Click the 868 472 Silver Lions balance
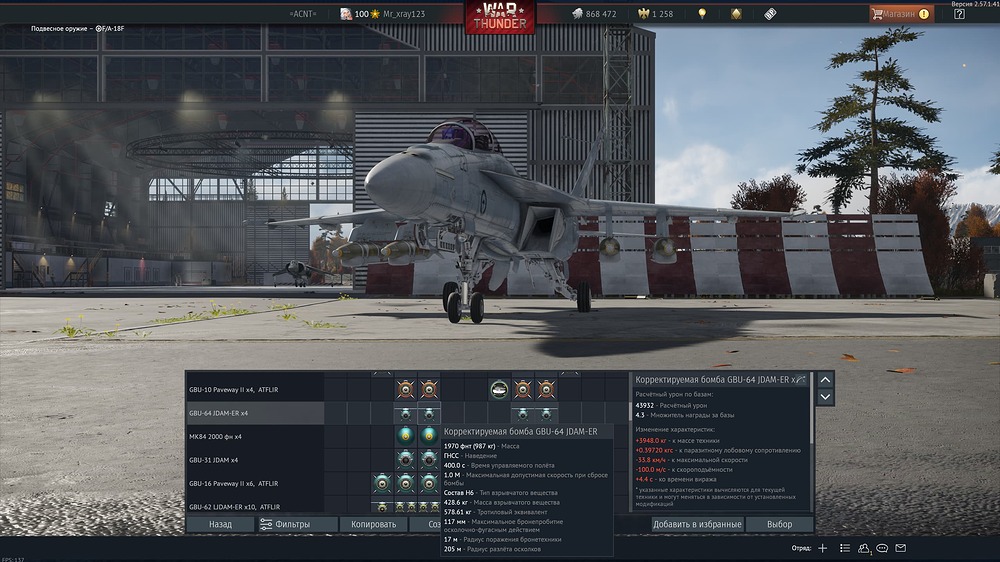This screenshot has width=1000, height=562. [601, 13]
